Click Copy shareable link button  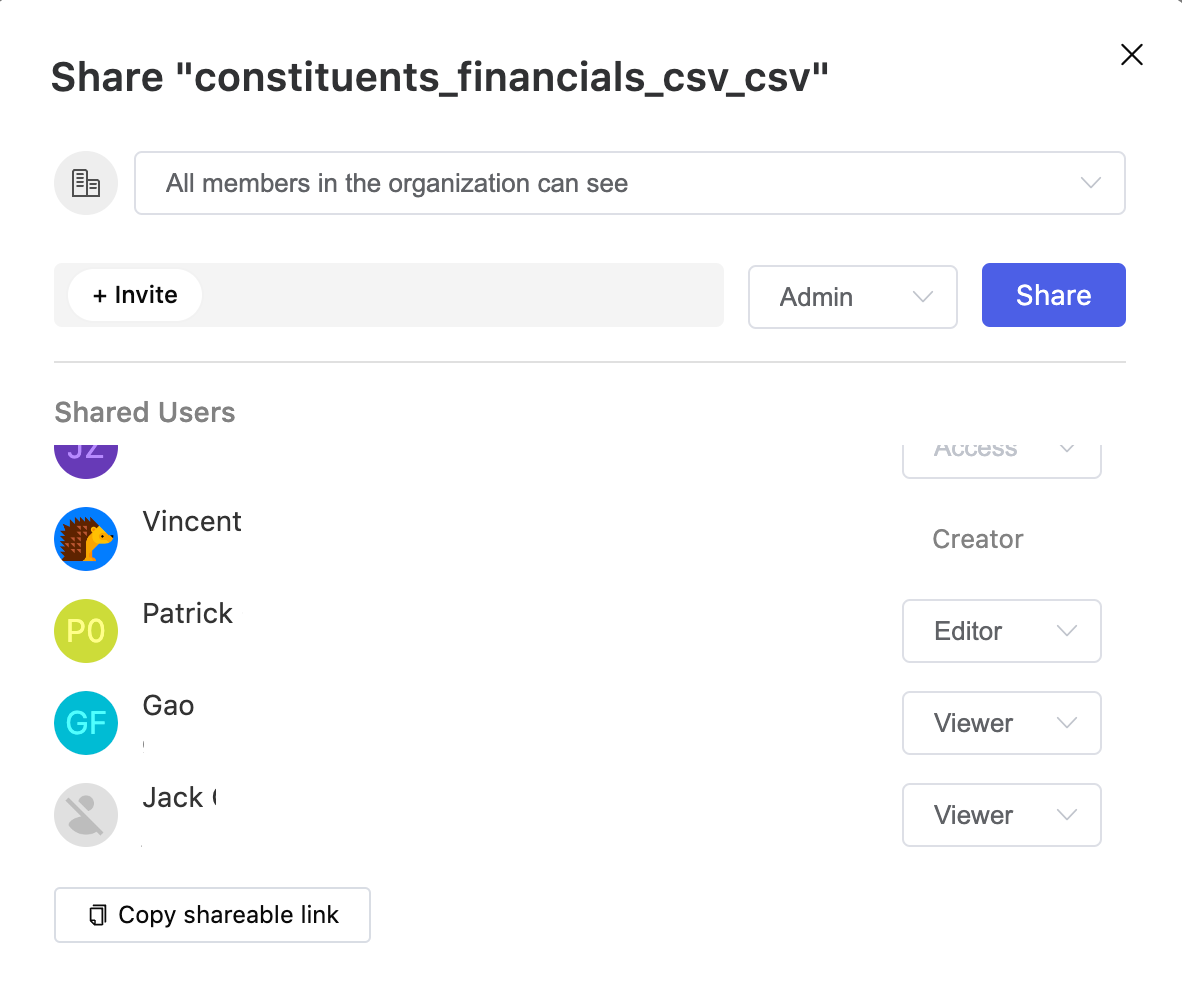pos(212,915)
